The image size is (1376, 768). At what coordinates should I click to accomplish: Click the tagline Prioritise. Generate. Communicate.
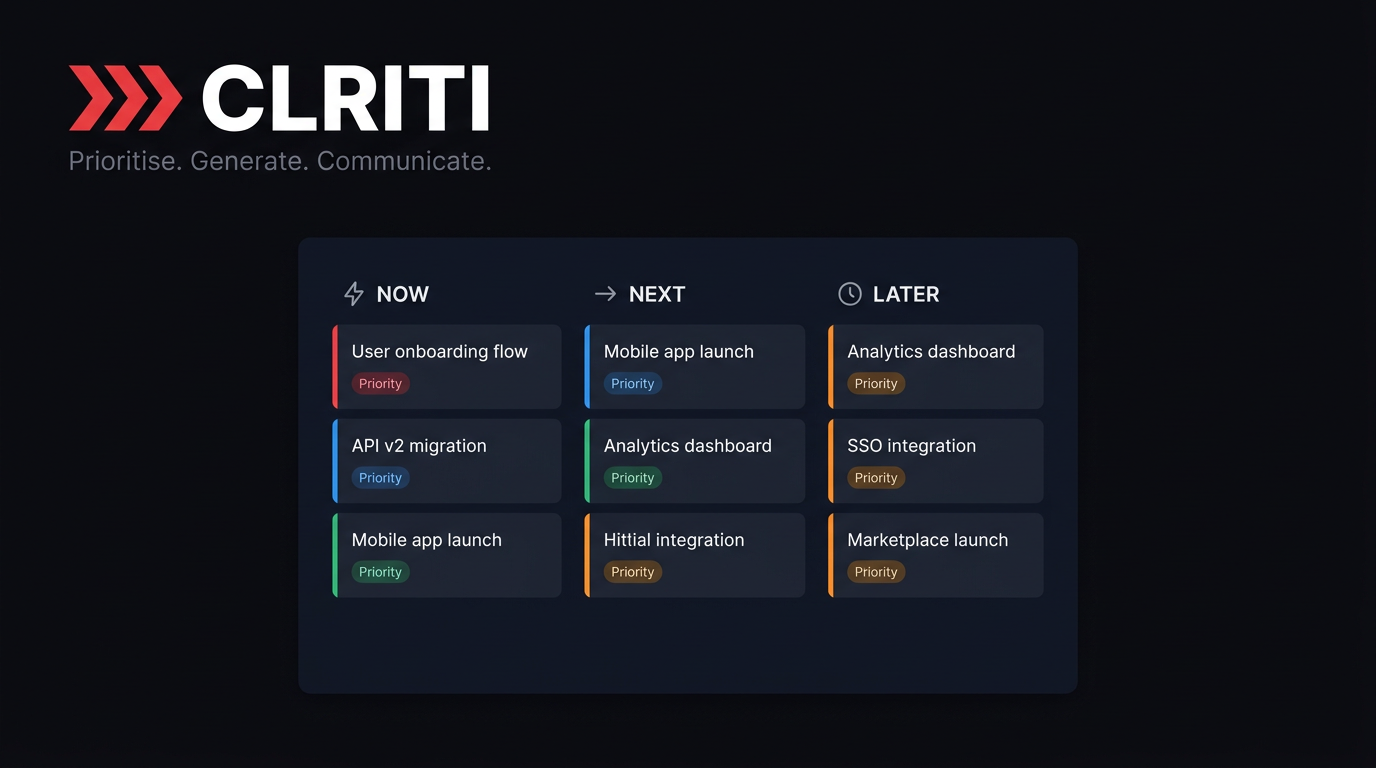point(280,159)
